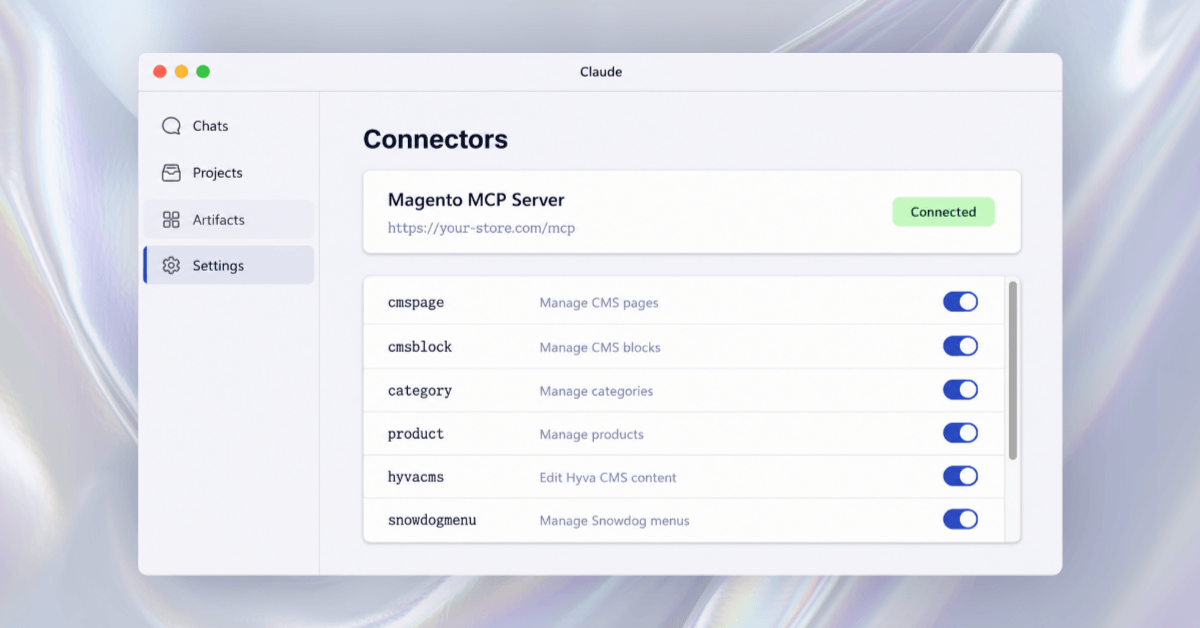This screenshot has height=628, width=1200.
Task: Click the Edit Hyva CMS content description
Action: click(x=608, y=477)
